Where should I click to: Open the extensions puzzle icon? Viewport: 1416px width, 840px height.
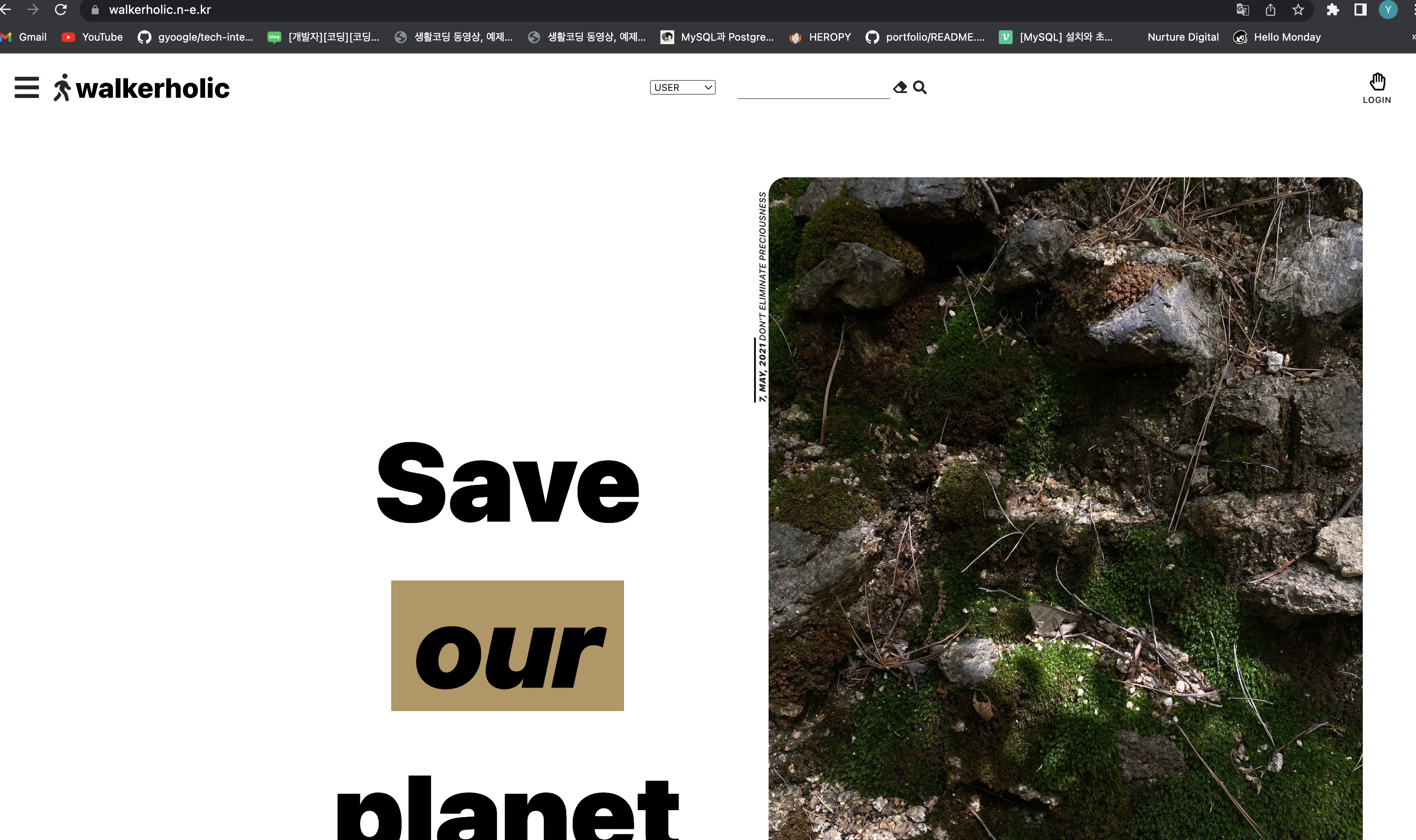point(1333,10)
